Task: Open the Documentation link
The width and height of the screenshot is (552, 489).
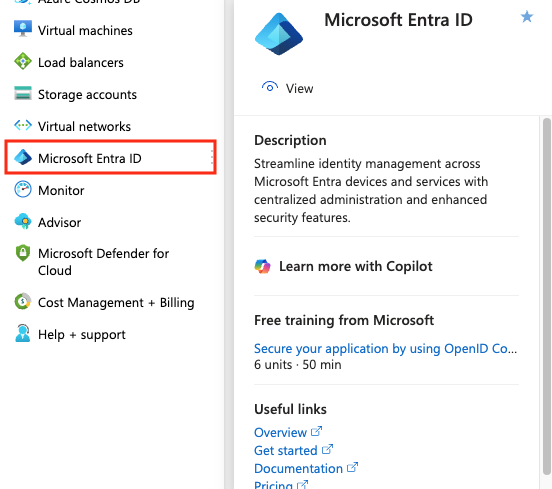Action: click(299, 468)
